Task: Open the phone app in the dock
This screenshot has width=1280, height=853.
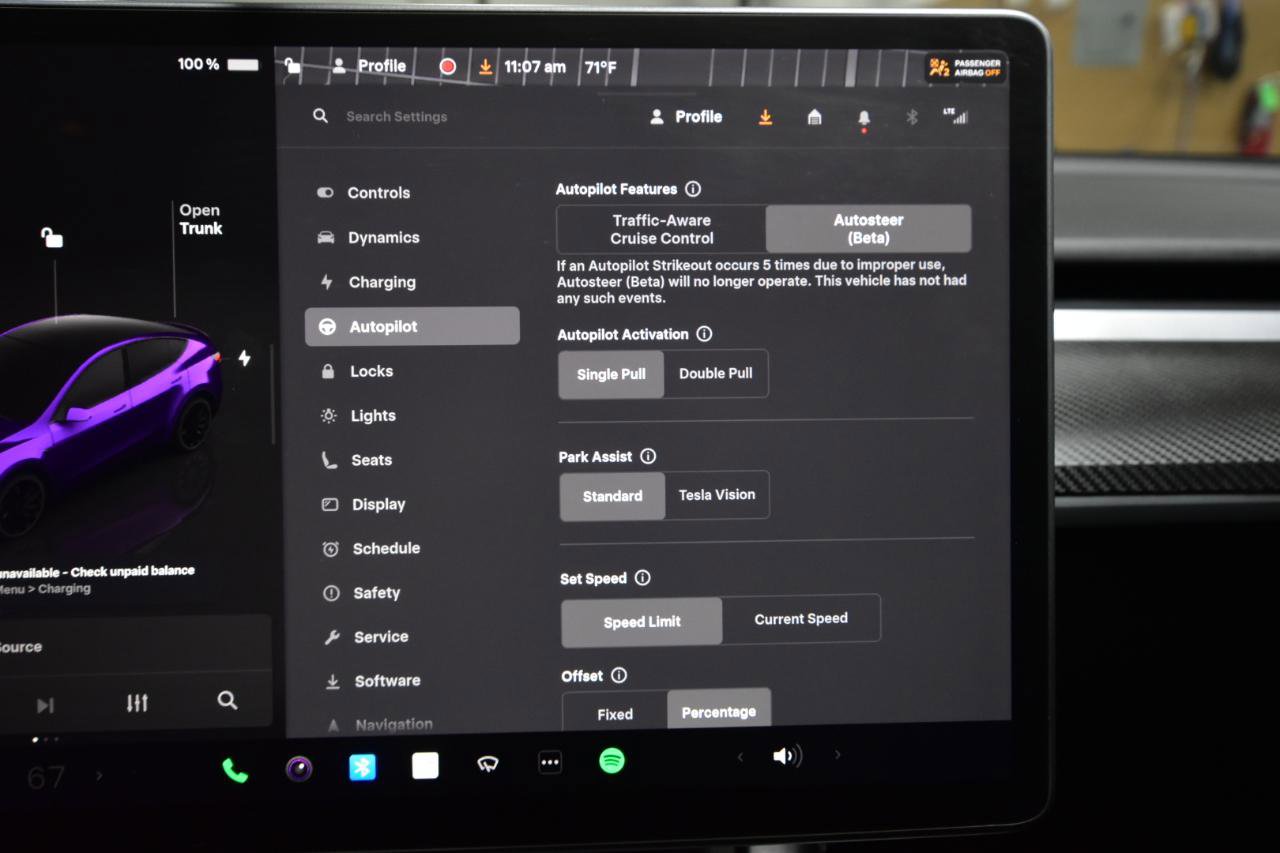Action: point(235,769)
